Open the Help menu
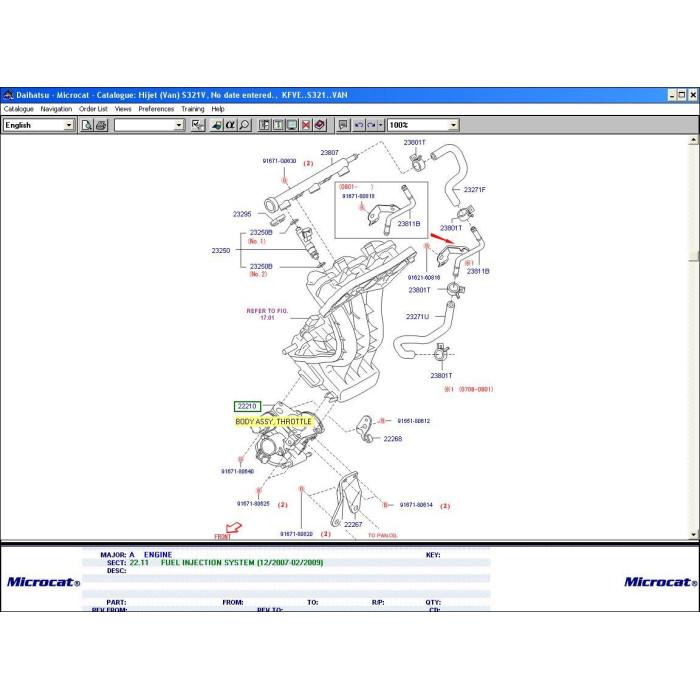Screen dimensions: 700x700 click(218, 109)
